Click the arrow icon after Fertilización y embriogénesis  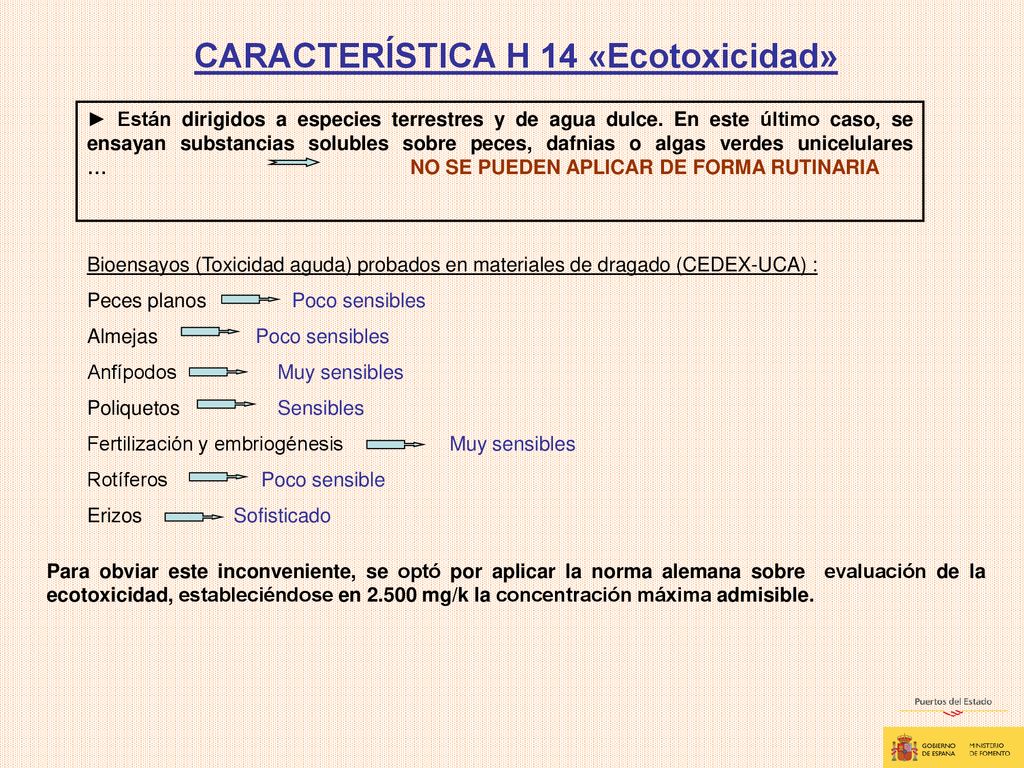click(395, 445)
